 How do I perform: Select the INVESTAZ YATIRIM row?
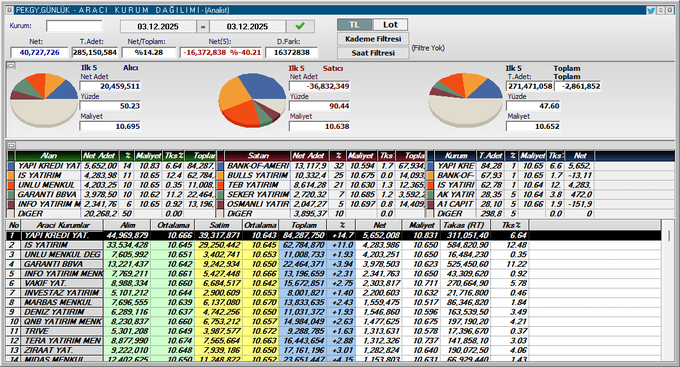(x=333, y=292)
